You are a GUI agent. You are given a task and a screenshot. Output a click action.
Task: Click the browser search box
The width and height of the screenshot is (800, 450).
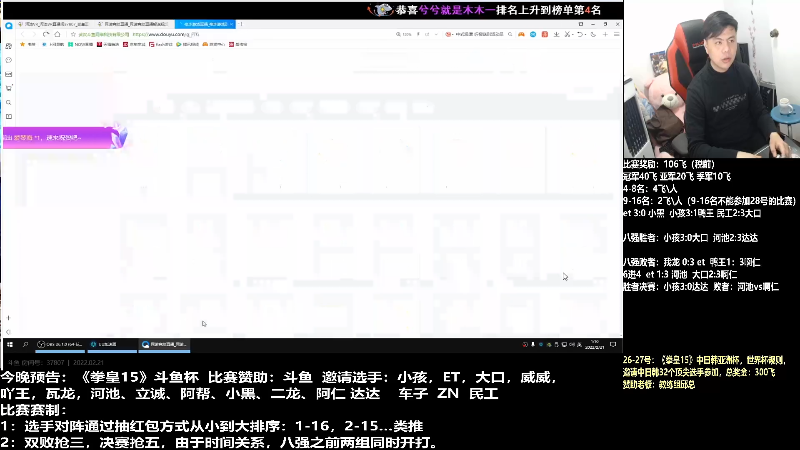(x=478, y=34)
